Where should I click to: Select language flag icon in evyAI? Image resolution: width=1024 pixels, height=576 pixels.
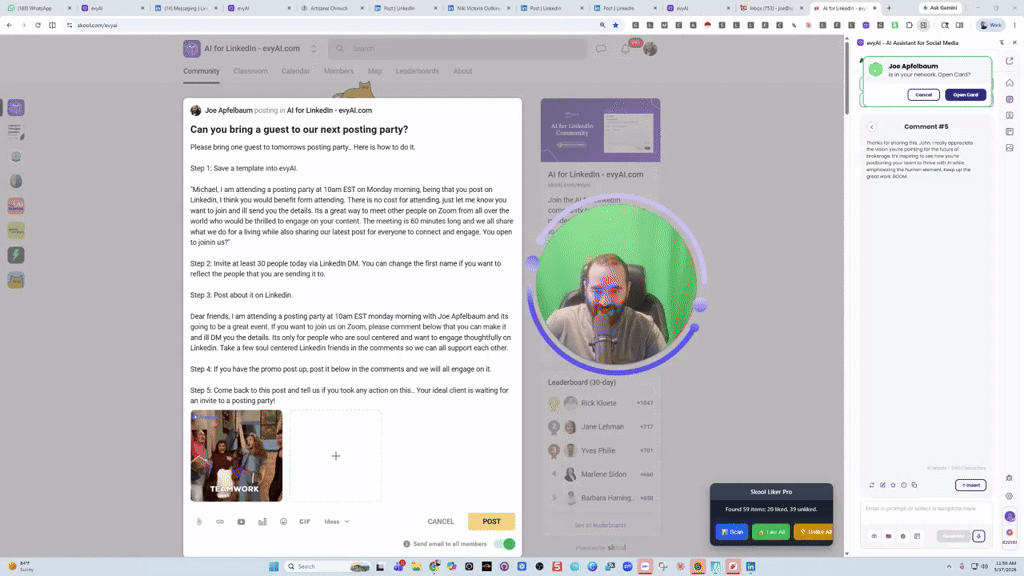(x=888, y=536)
